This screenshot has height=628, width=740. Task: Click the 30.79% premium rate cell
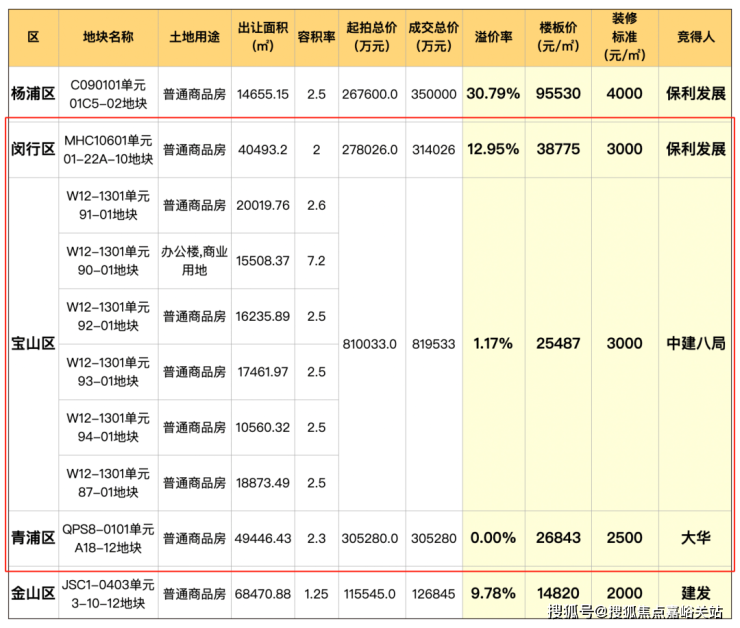[x=493, y=94]
